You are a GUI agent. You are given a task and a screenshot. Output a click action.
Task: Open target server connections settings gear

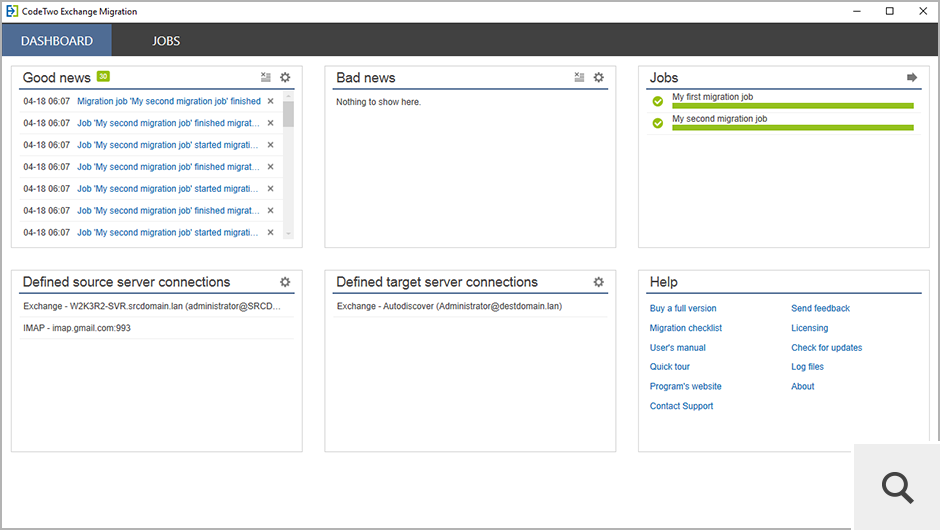click(599, 282)
